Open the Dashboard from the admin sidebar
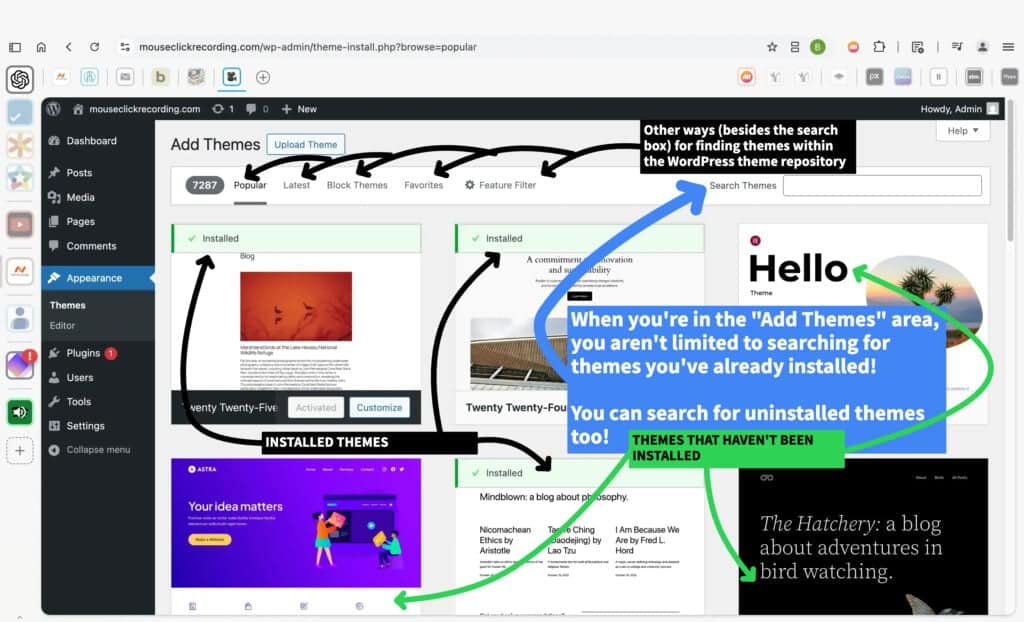The image size is (1024, 622). [90, 141]
